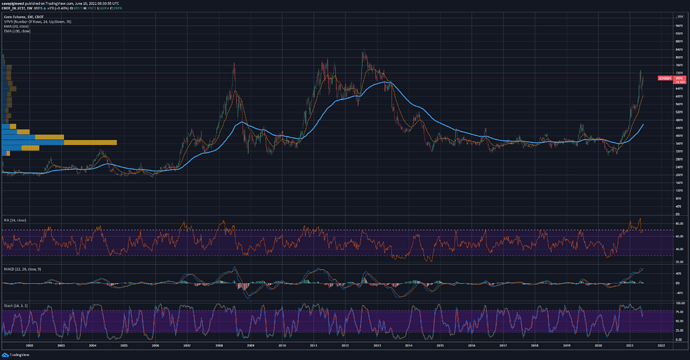This screenshot has width=690, height=360.
Task: Click the longest yellow volume profile bar
Action: tap(90, 143)
